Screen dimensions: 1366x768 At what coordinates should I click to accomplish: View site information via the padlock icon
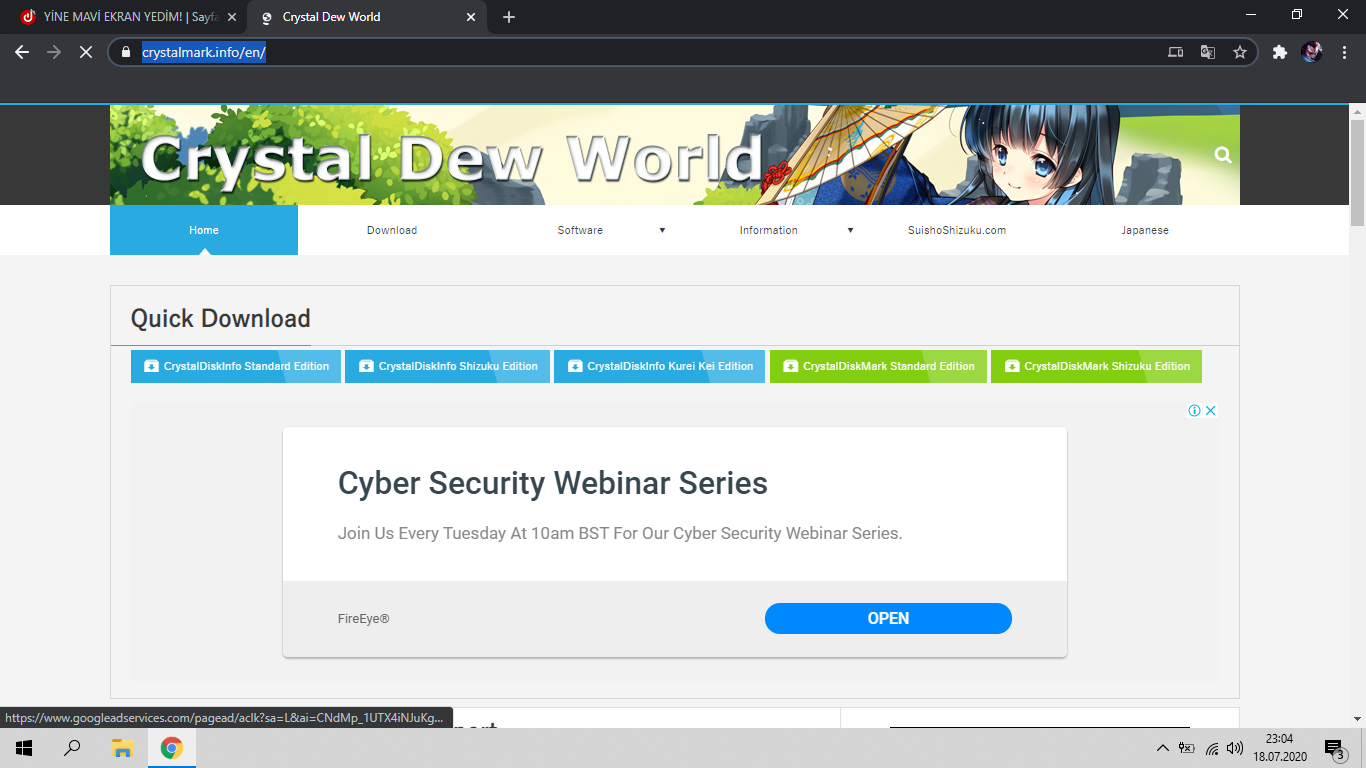coord(126,52)
